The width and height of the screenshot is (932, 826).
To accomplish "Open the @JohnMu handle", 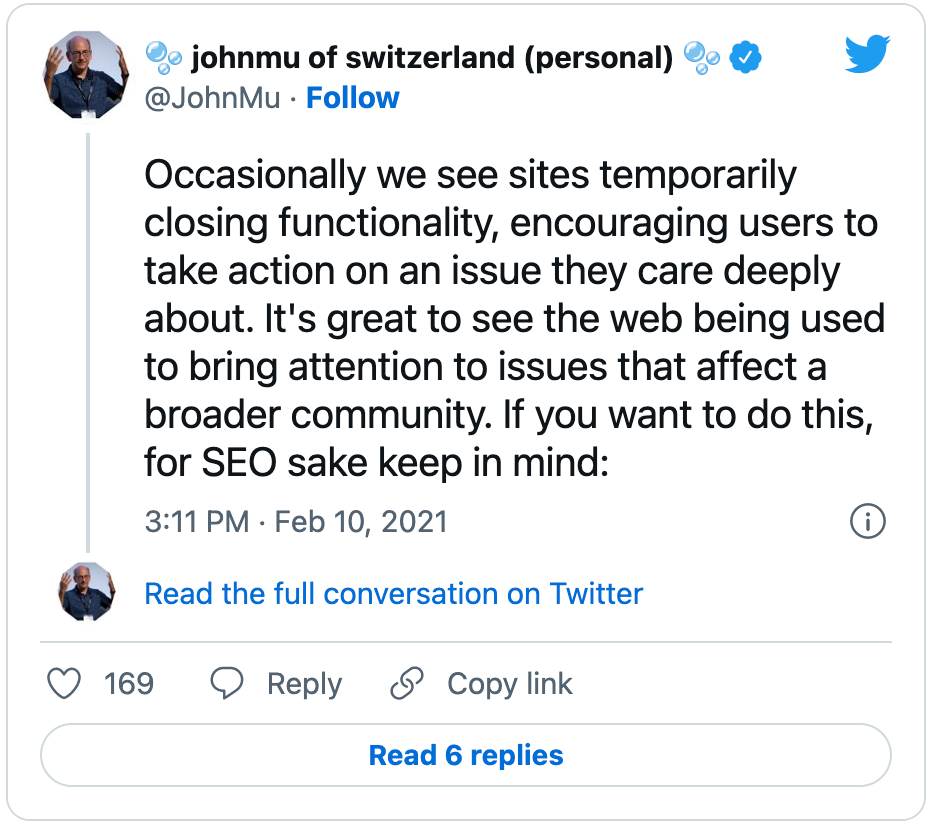I will coord(212,97).
